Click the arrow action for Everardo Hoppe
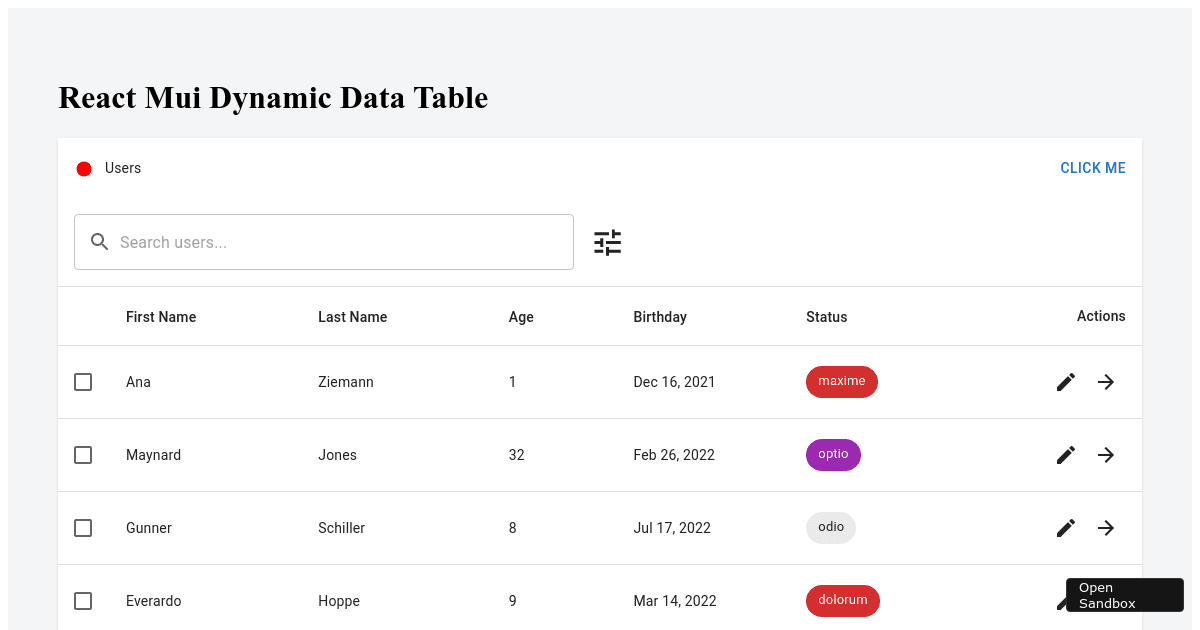Viewport: 1200px width, 630px height. [x=1105, y=600]
